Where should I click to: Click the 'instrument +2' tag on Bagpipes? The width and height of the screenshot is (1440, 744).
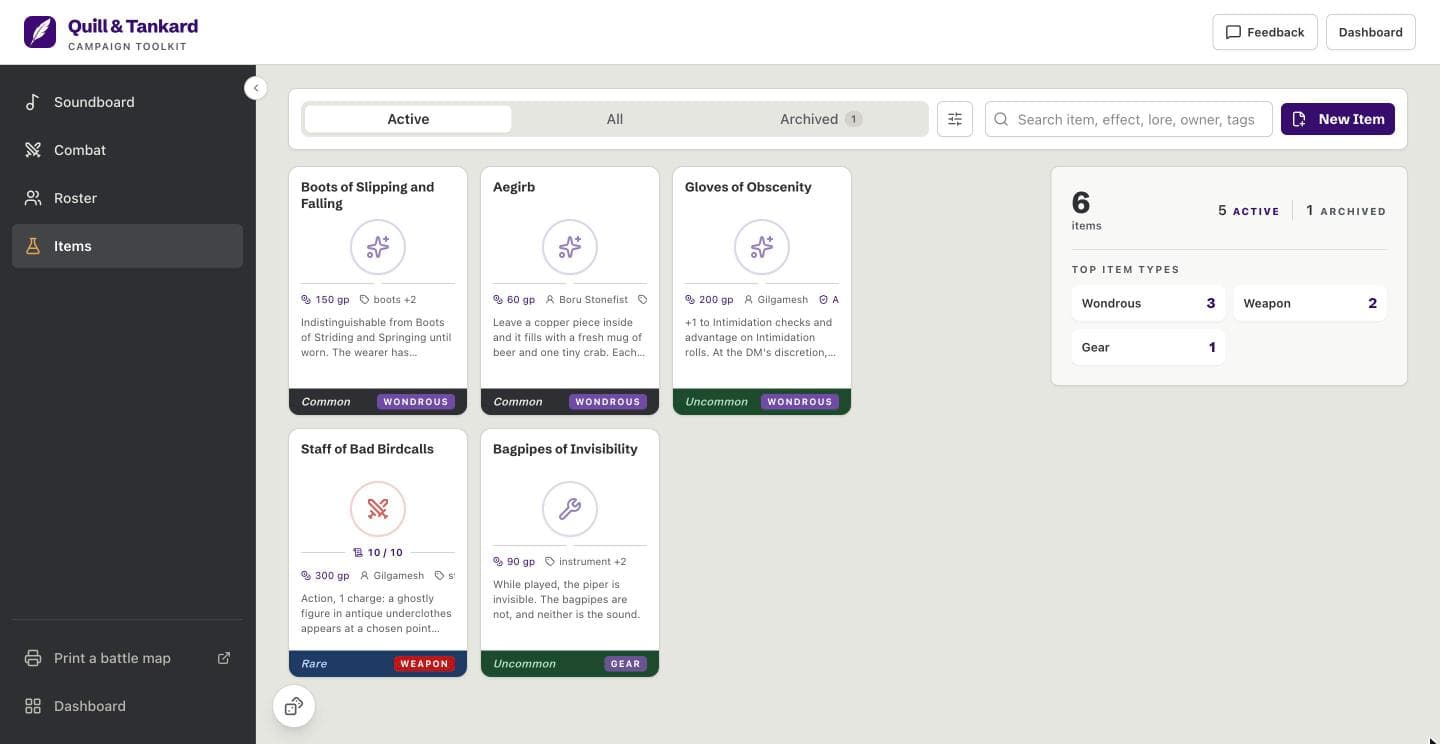(x=586, y=562)
